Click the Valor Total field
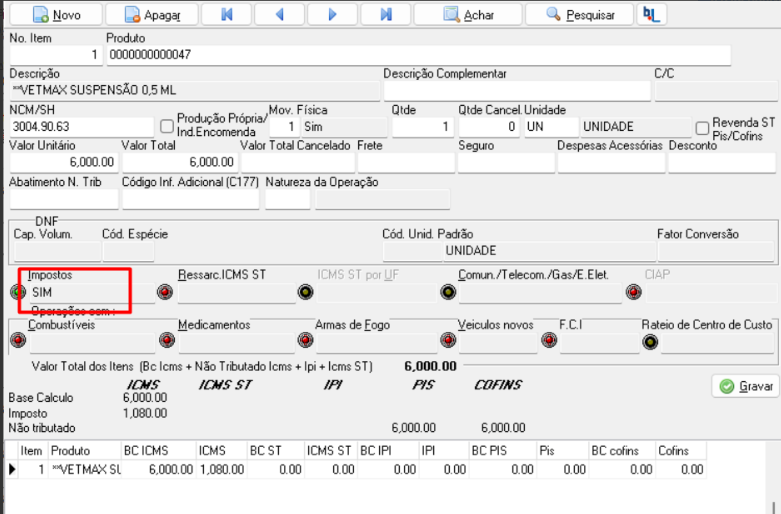Image resolution: width=781 pixels, height=514 pixels. pyautogui.click(x=180, y=162)
